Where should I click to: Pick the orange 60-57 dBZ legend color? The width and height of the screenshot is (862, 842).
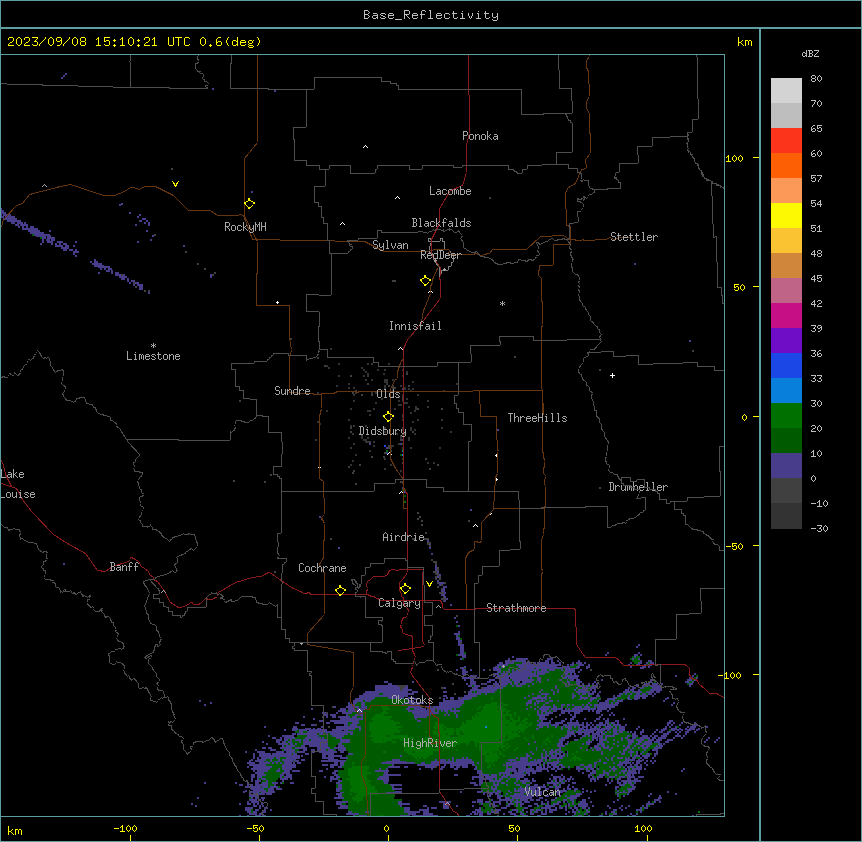(x=786, y=165)
